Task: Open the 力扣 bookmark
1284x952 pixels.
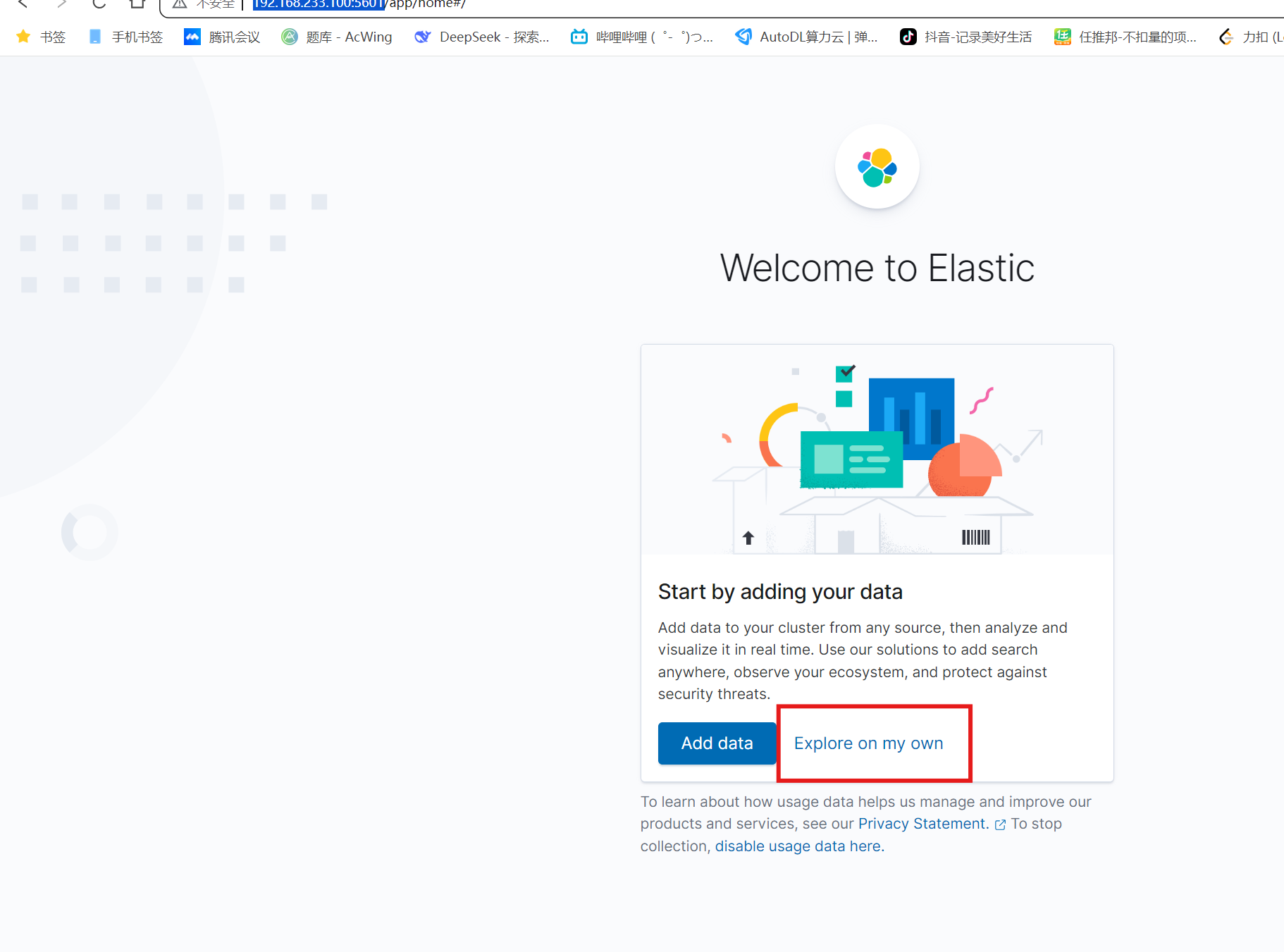Action: [1251, 37]
